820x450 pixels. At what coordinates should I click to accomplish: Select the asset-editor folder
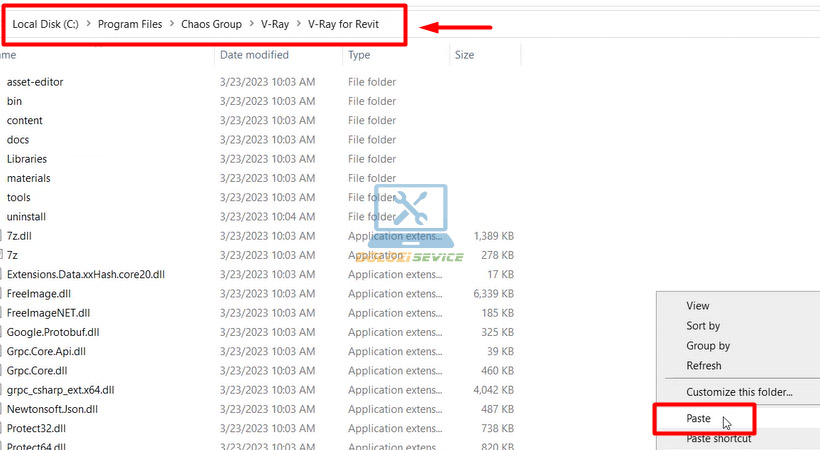[35, 82]
